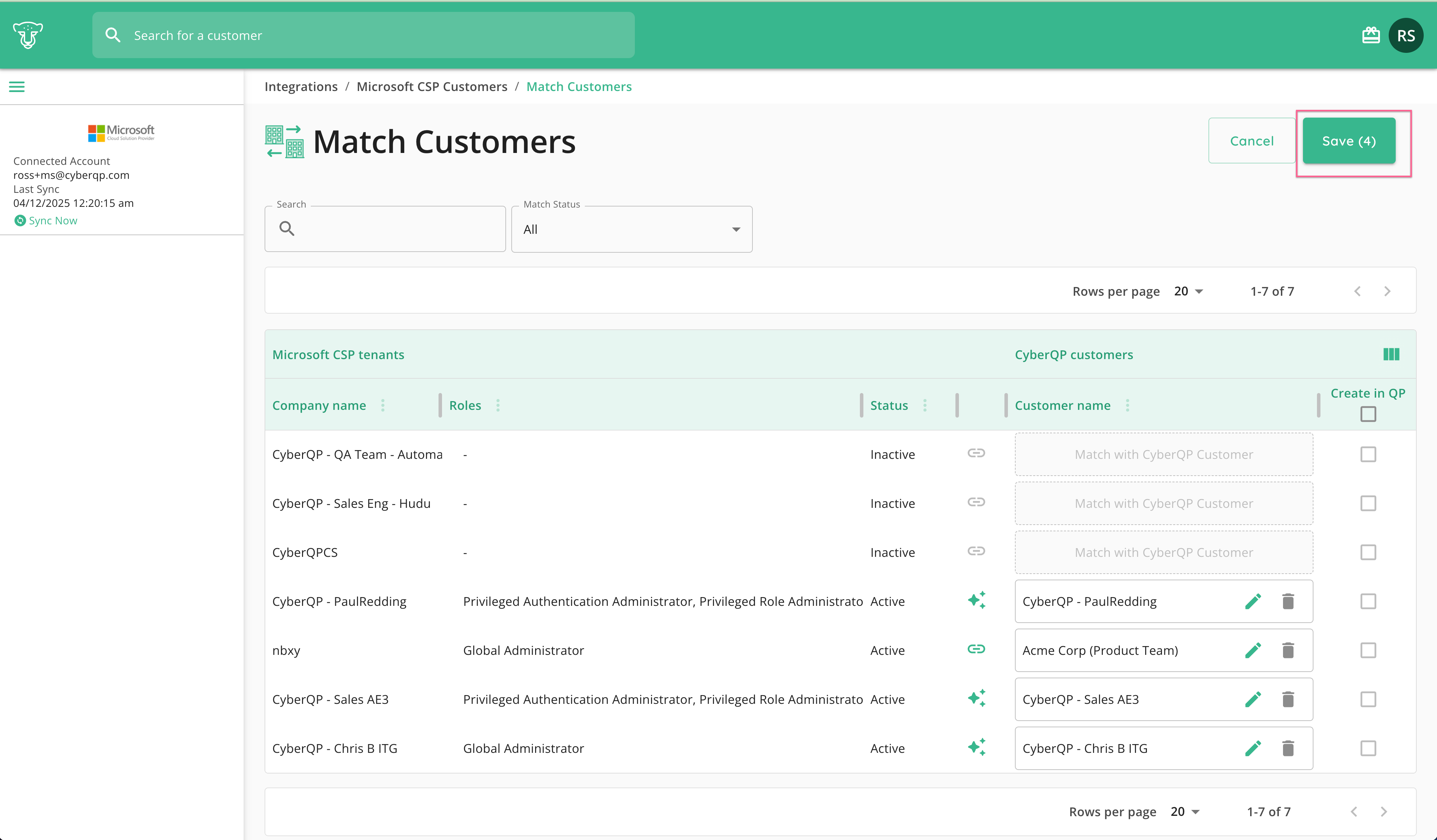Click the nbxy company name cell
Image resolution: width=1437 pixels, height=840 pixels.
tap(286, 651)
